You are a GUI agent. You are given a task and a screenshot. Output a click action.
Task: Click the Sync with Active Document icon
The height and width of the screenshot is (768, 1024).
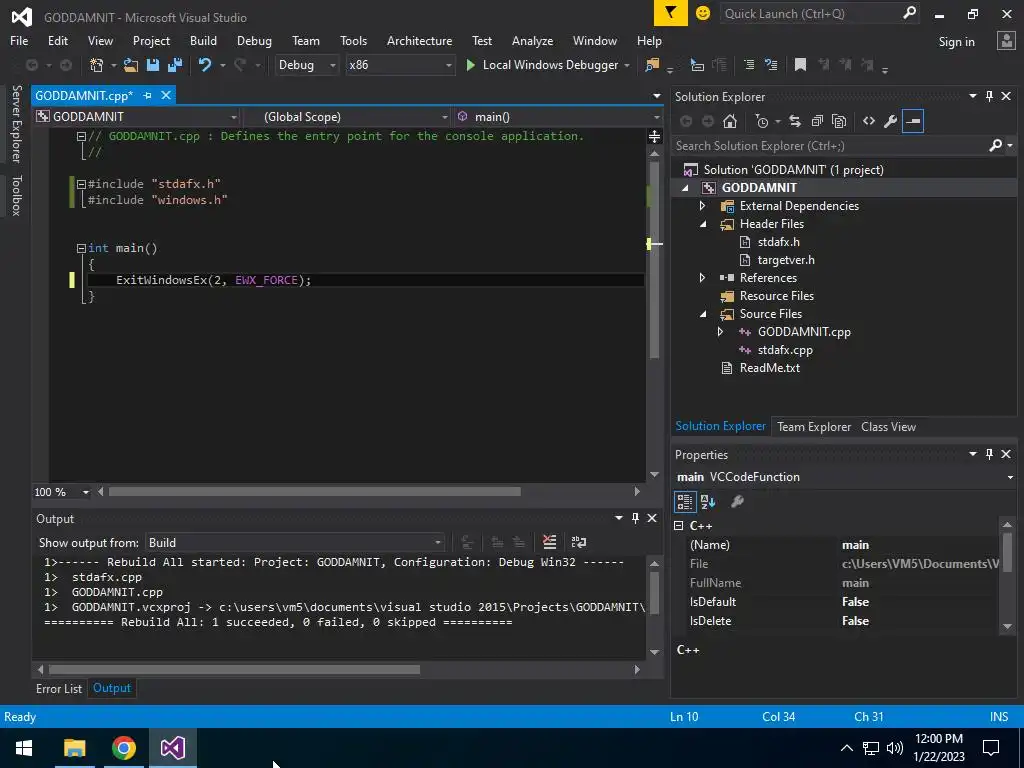coord(795,121)
